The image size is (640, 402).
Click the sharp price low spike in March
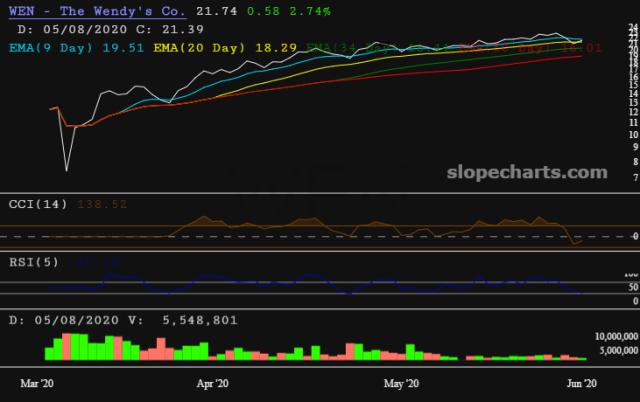click(67, 169)
